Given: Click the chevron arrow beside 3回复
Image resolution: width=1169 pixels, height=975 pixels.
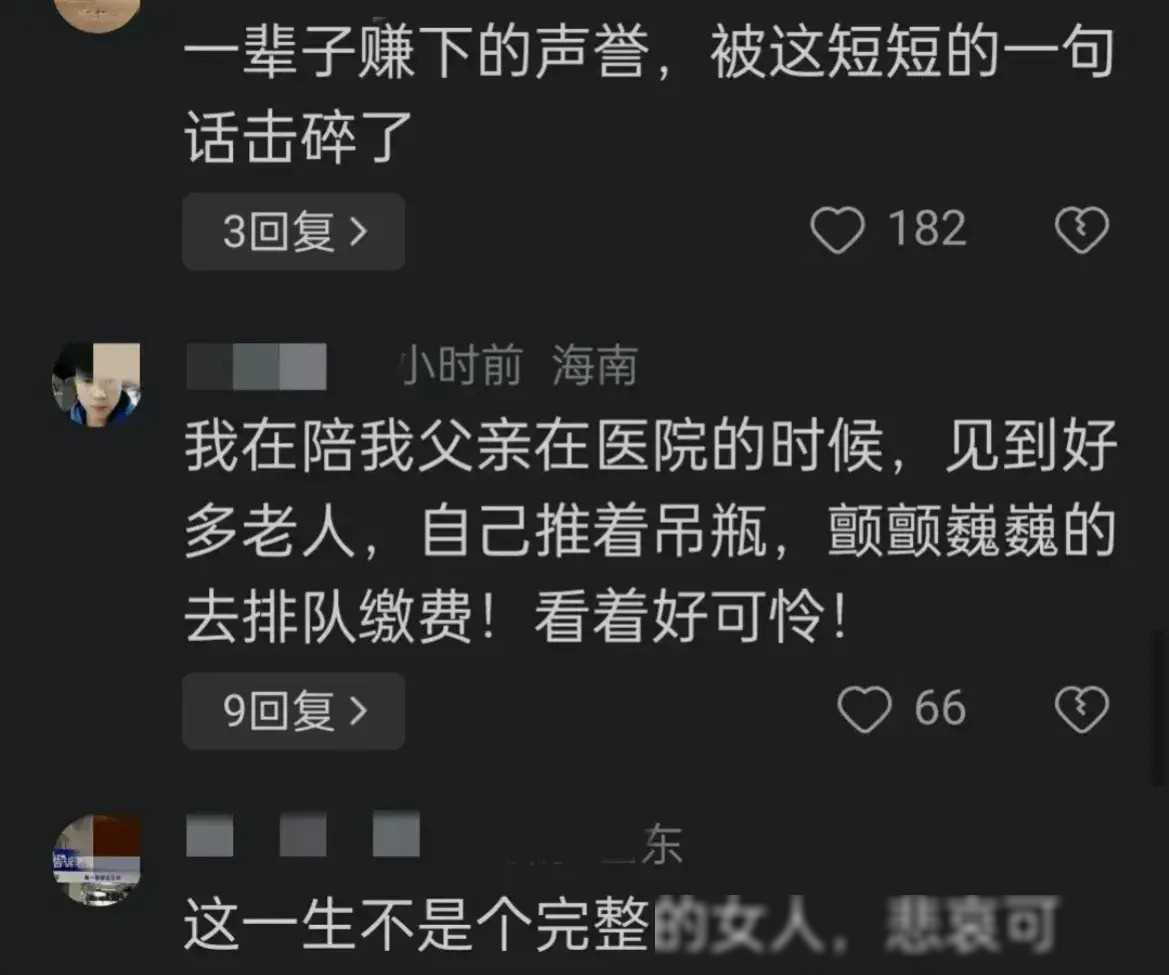Looking at the screenshot, I should click(359, 232).
